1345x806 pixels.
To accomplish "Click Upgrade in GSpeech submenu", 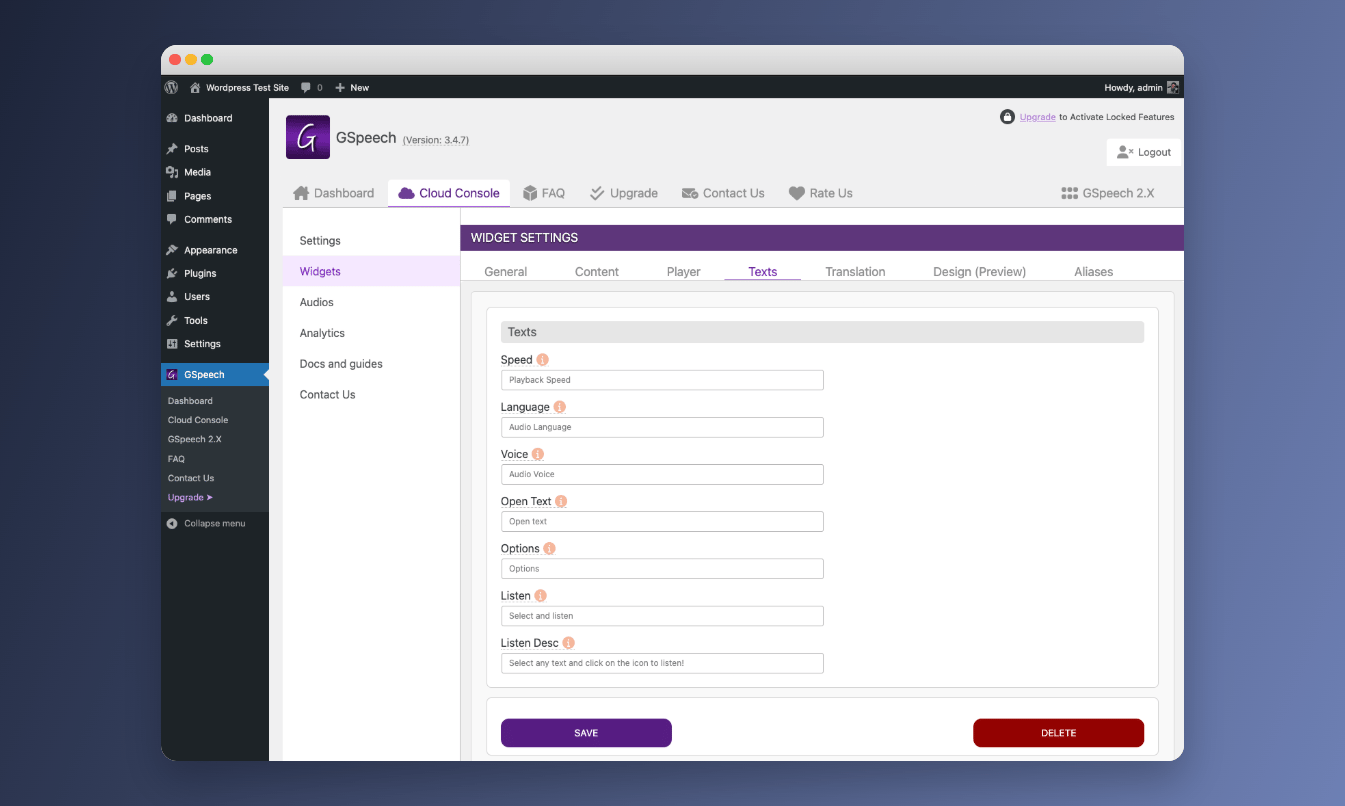I will tap(190, 497).
